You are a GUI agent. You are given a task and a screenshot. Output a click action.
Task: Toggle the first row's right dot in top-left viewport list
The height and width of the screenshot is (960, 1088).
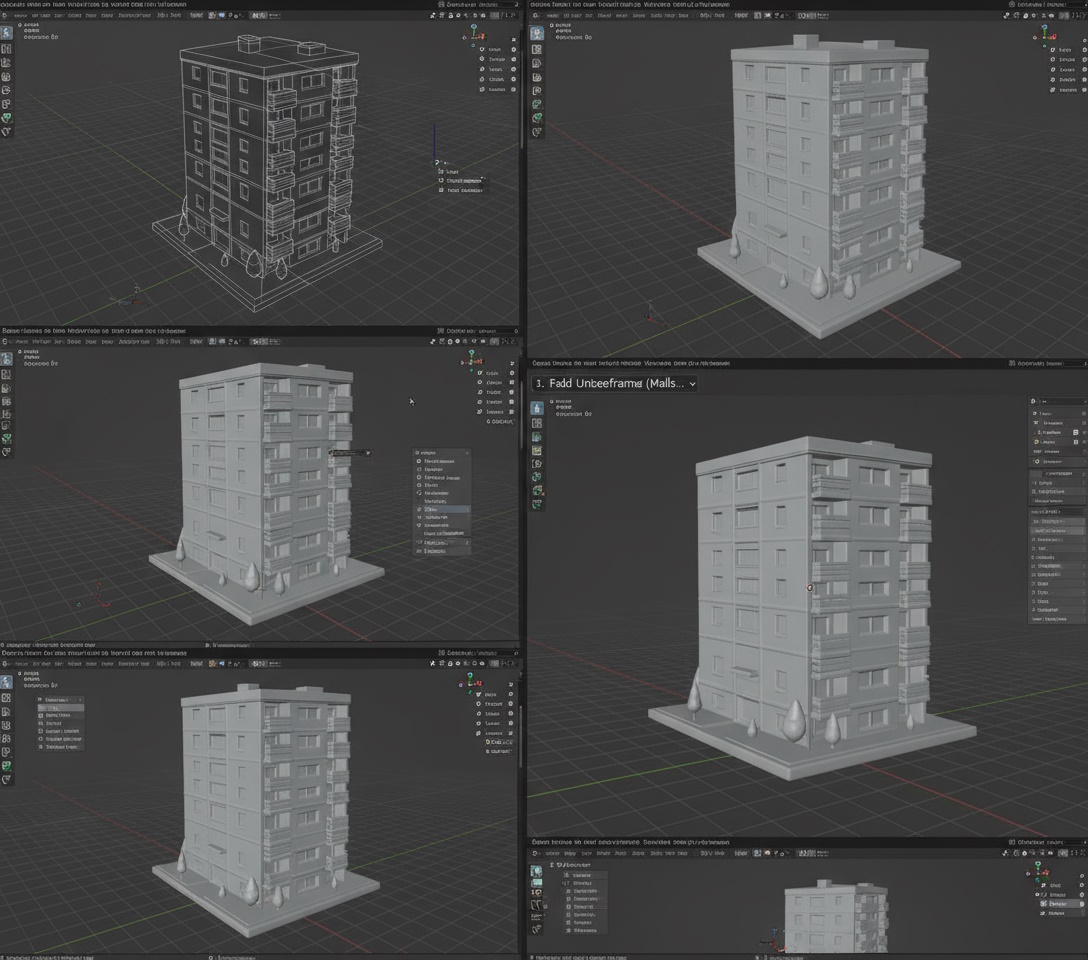click(514, 49)
